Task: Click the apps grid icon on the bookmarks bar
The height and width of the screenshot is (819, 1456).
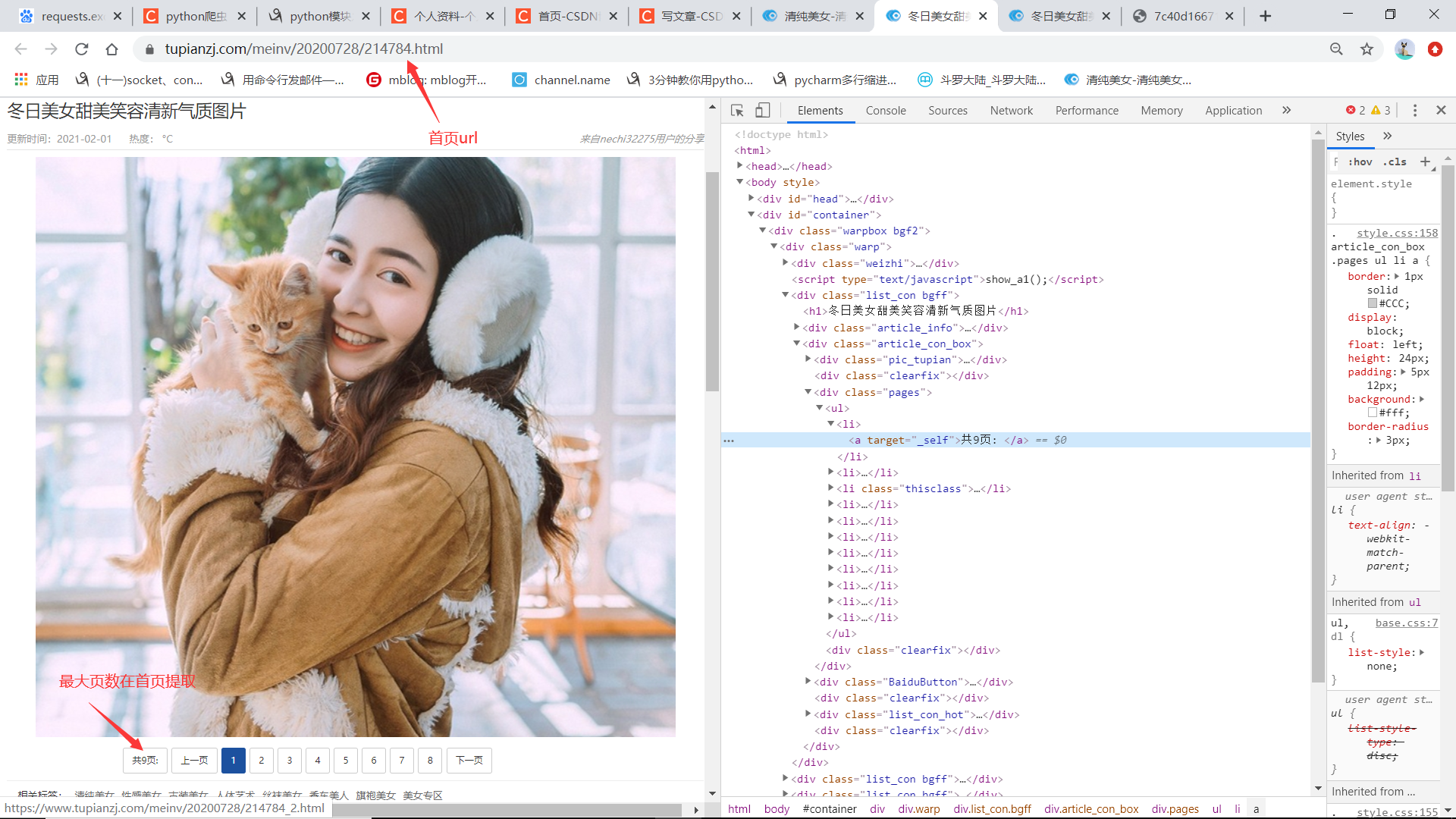Action: pyautogui.click(x=20, y=79)
